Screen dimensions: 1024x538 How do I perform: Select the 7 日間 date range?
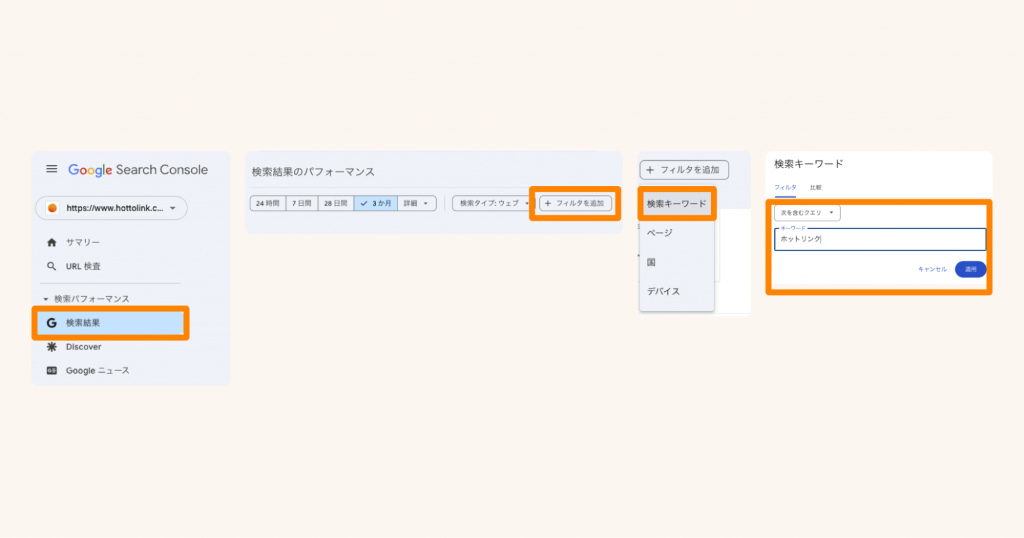[x=300, y=203]
